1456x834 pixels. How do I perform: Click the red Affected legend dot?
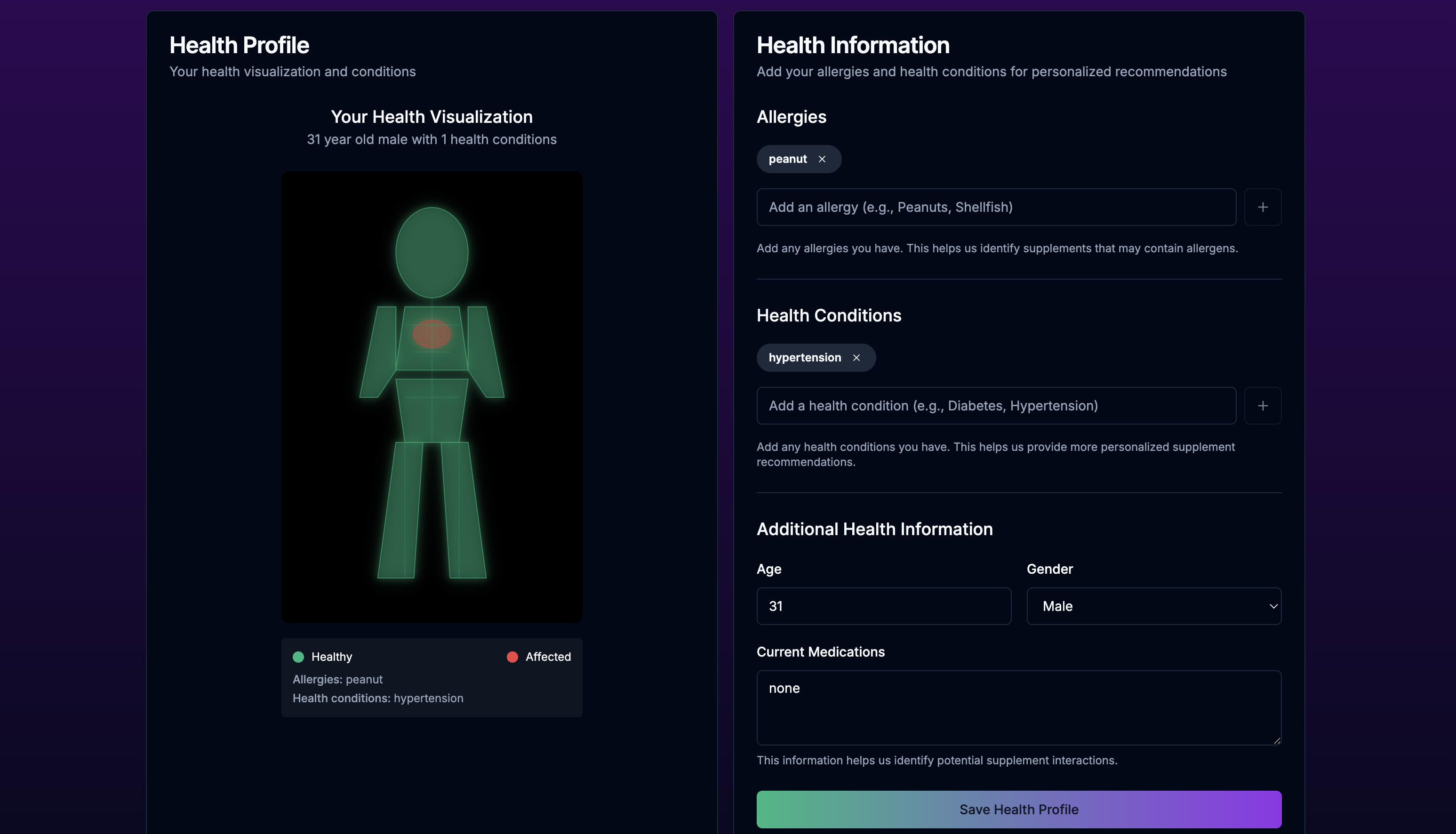[x=512, y=657]
